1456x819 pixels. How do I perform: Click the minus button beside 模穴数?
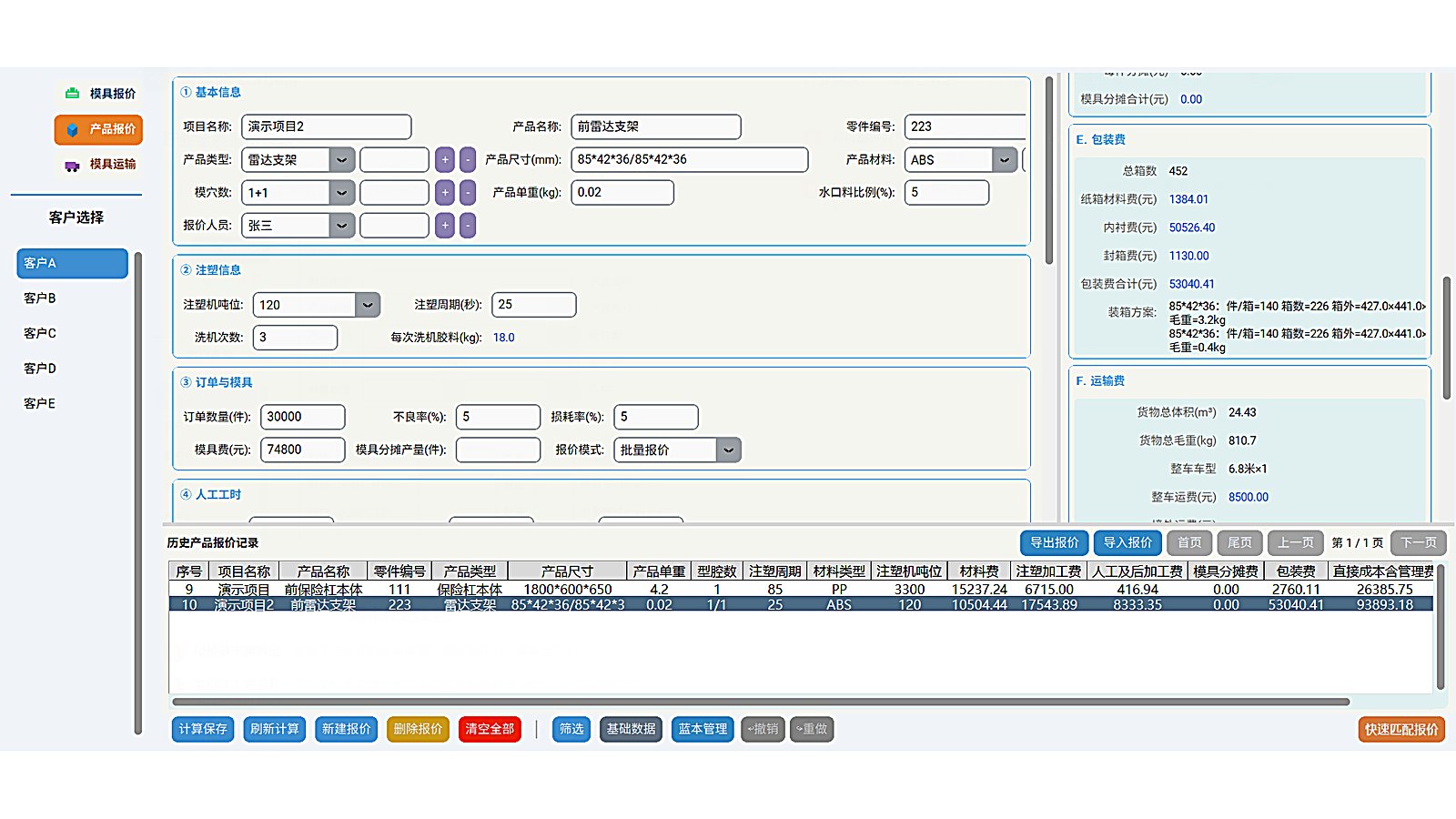pyautogui.click(x=468, y=193)
